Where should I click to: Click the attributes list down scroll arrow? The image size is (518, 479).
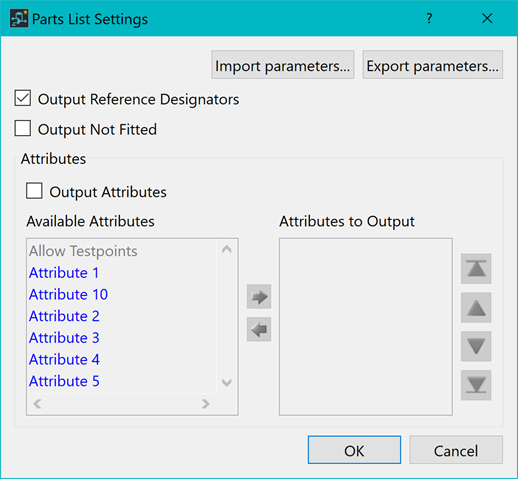pyautogui.click(x=227, y=383)
